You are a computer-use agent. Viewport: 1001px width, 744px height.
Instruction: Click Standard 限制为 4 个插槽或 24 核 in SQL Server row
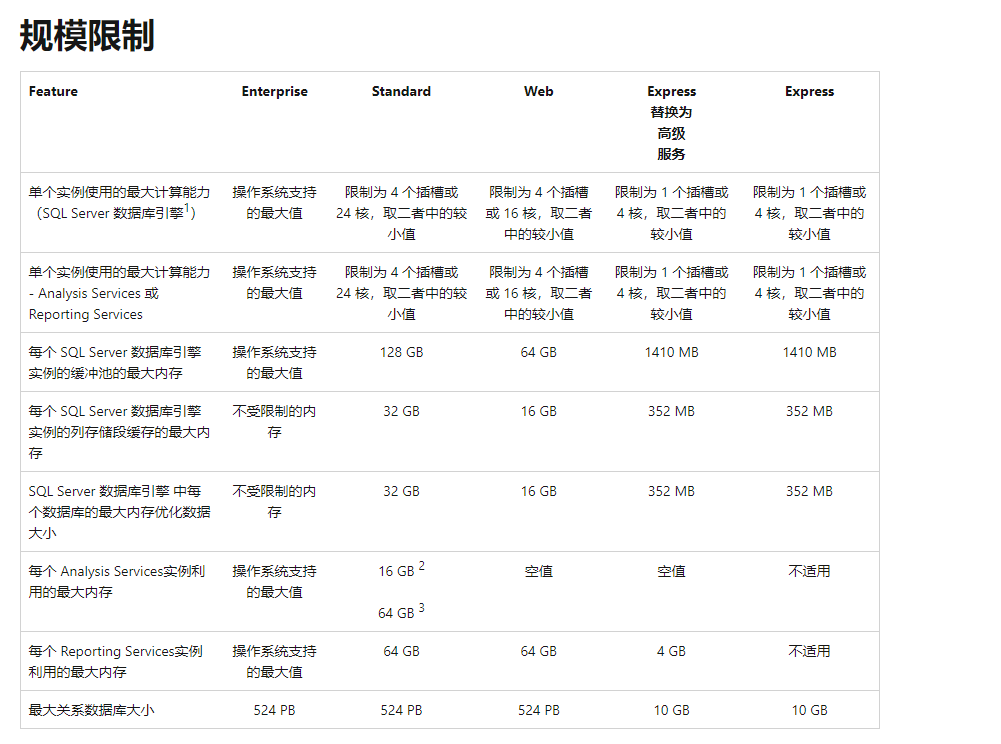click(402, 213)
